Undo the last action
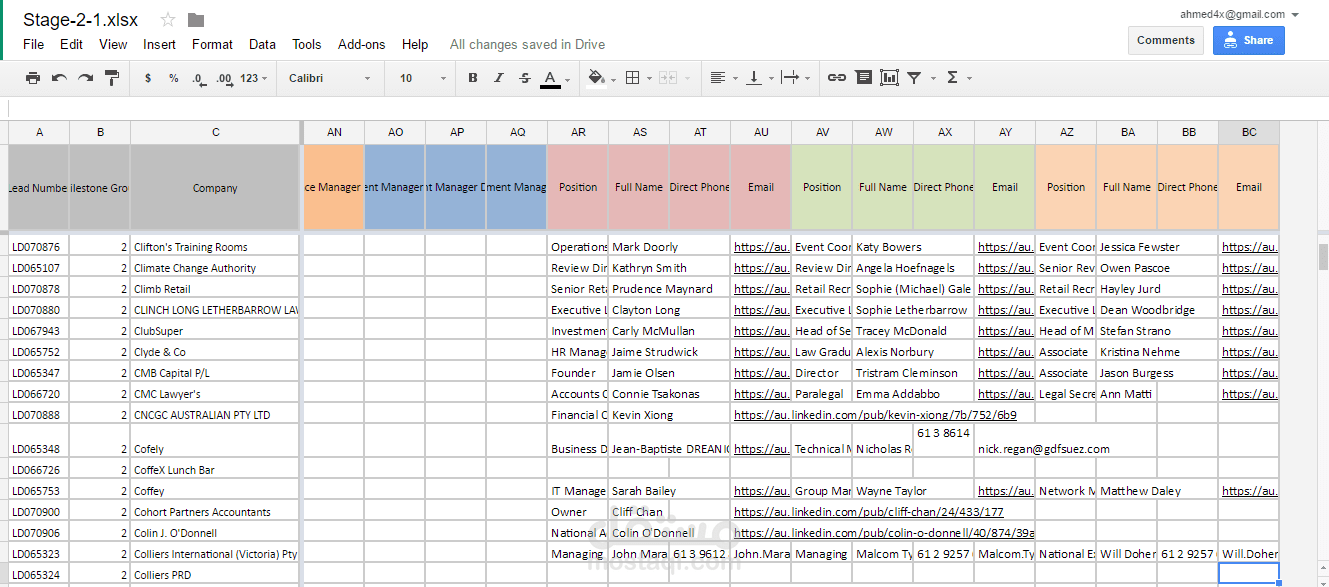 coord(59,78)
